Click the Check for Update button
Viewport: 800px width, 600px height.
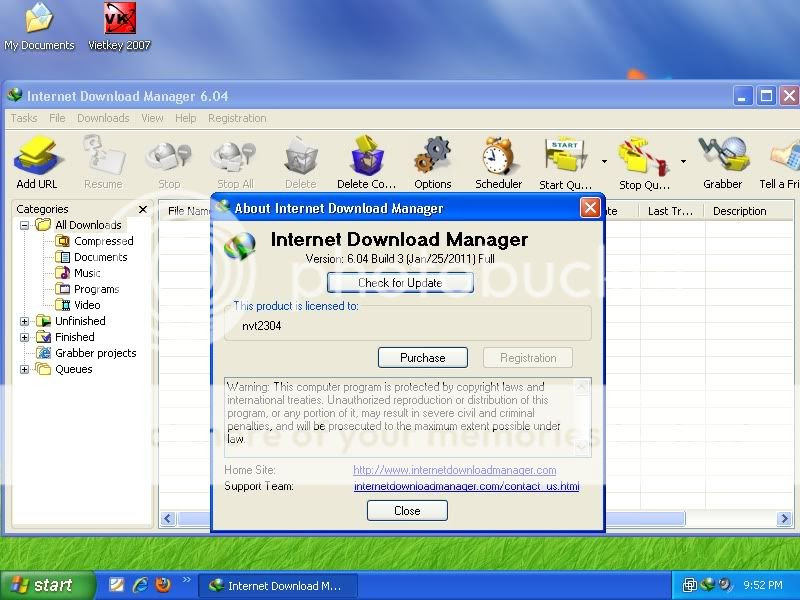[400, 283]
